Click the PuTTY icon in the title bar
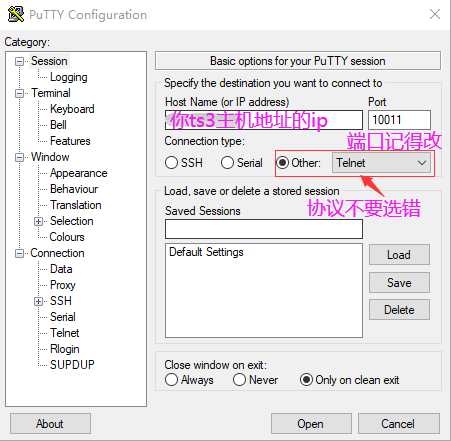Screen dimensions: 451x441 (x=16, y=14)
